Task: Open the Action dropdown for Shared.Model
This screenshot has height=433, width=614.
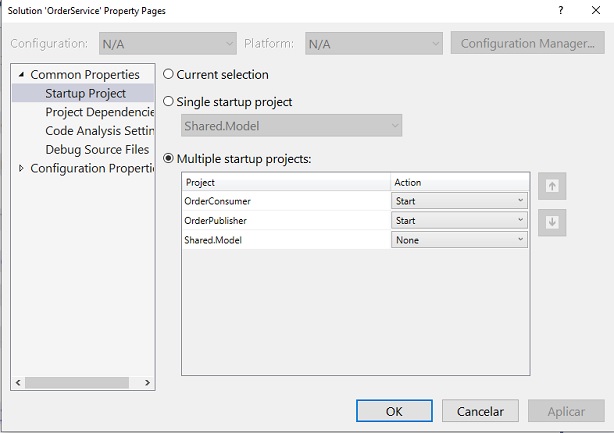Action: coord(459,240)
